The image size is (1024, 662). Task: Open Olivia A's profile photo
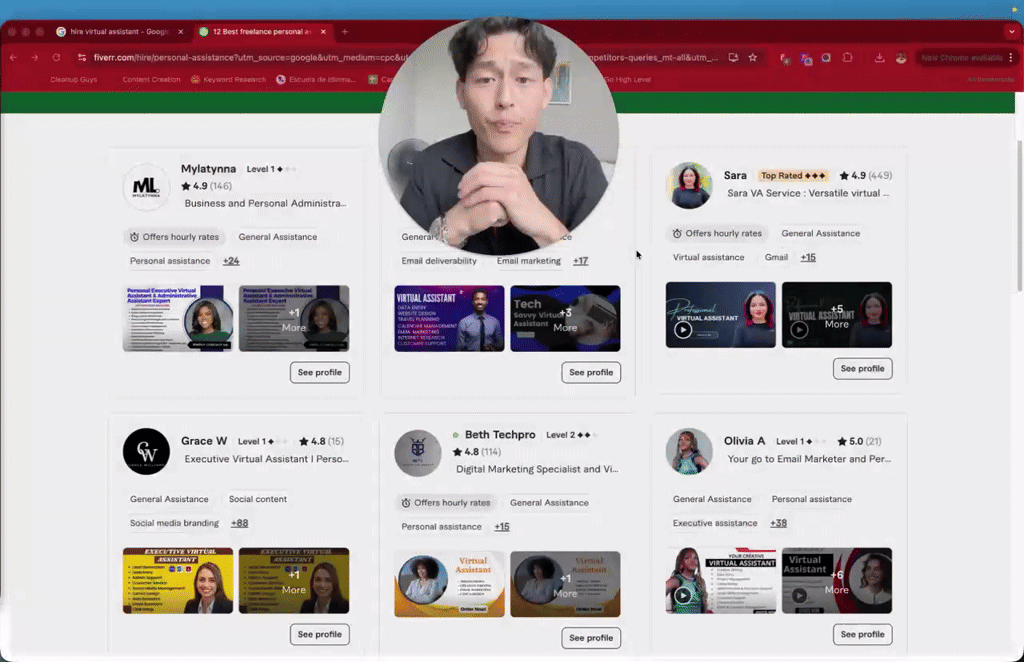coord(689,451)
